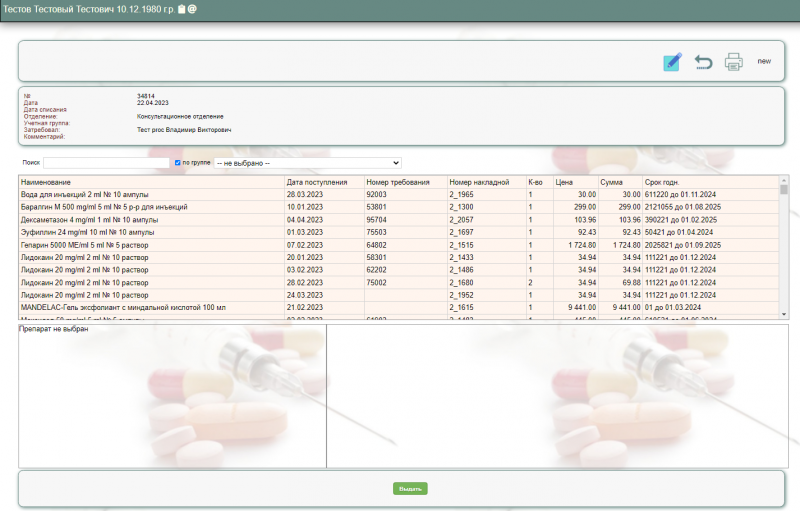Click the printer icon
The image size is (800, 511).
tap(734, 62)
